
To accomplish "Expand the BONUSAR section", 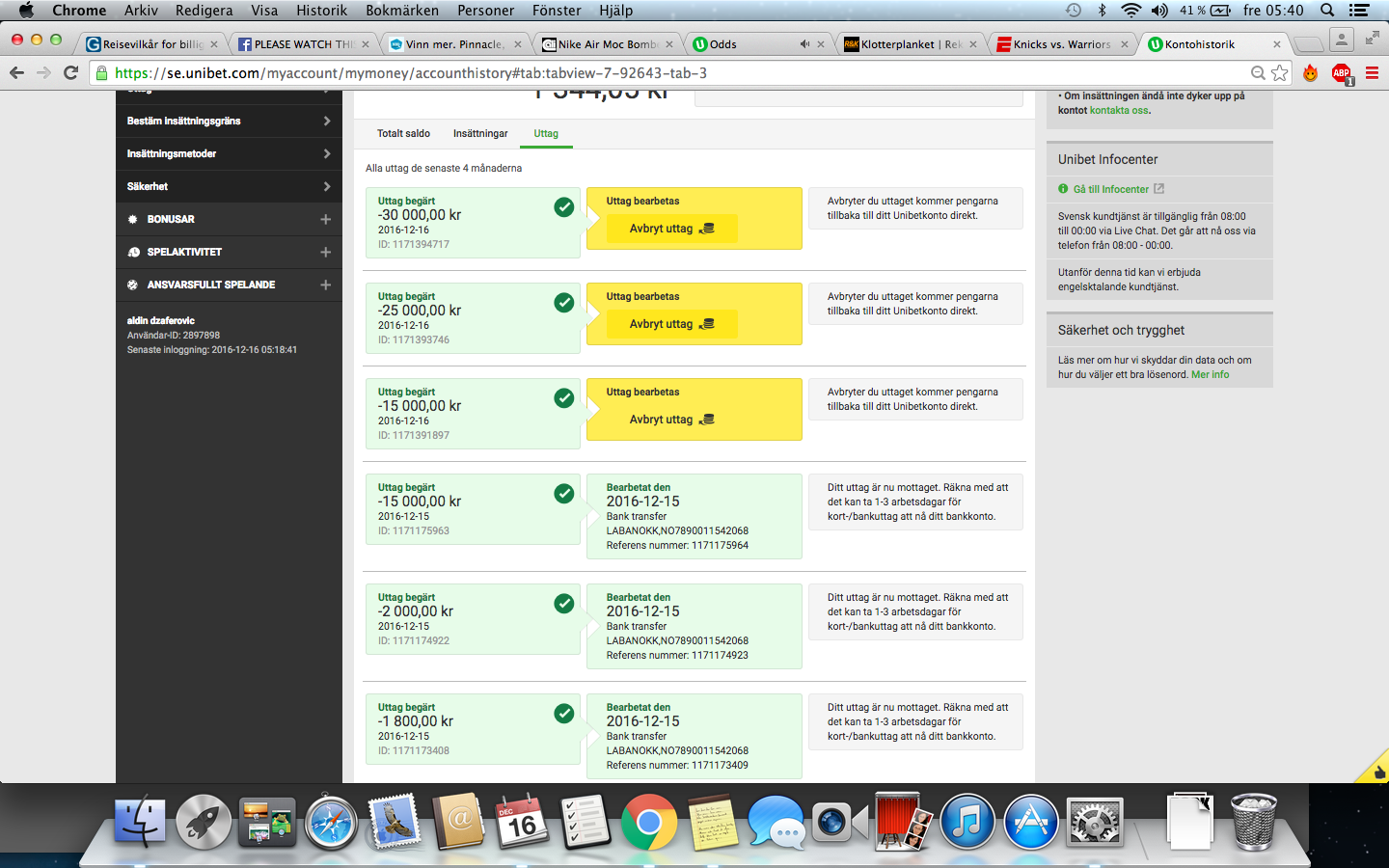I will point(229,219).
